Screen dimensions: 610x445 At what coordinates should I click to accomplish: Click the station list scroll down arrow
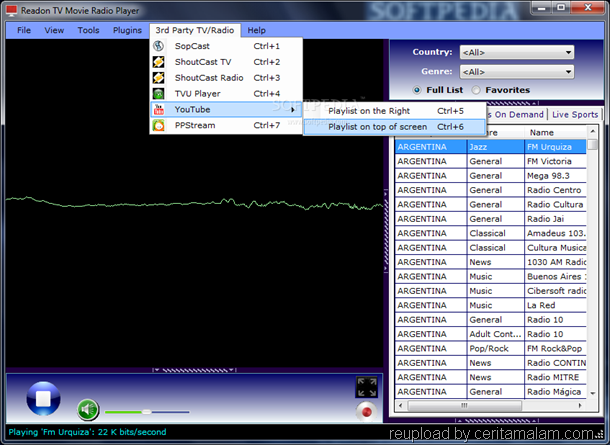[592, 393]
